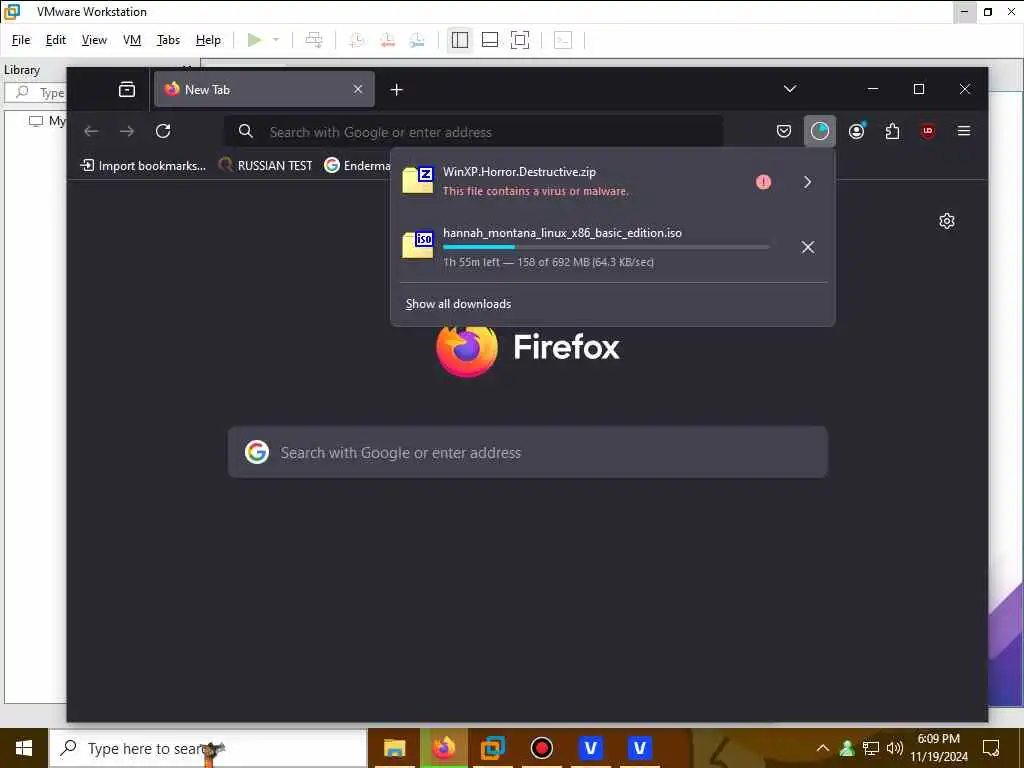
Task: Open VMware Workstation from the taskbar
Action: 492,748
